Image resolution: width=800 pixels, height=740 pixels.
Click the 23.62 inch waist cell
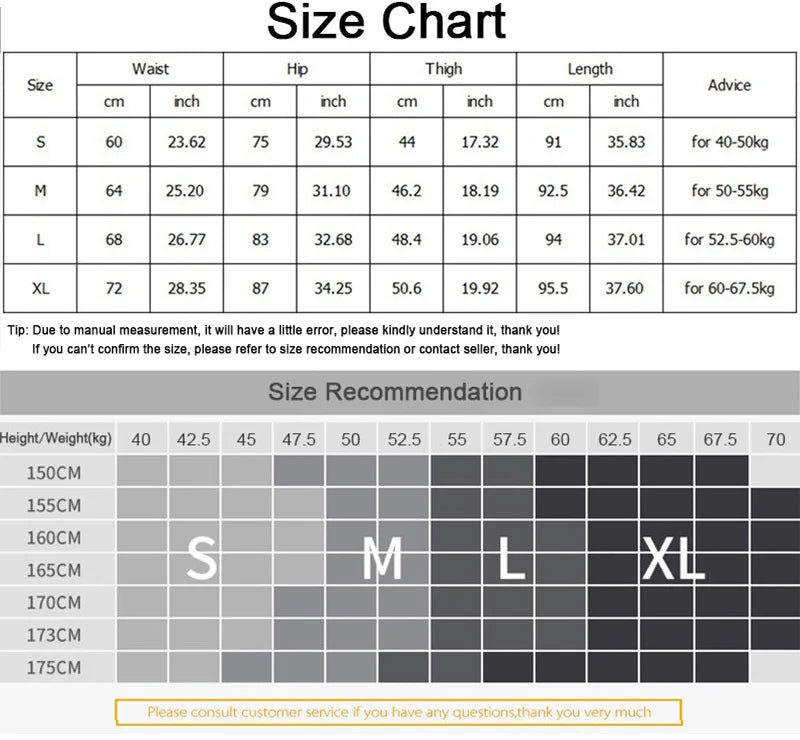186,142
